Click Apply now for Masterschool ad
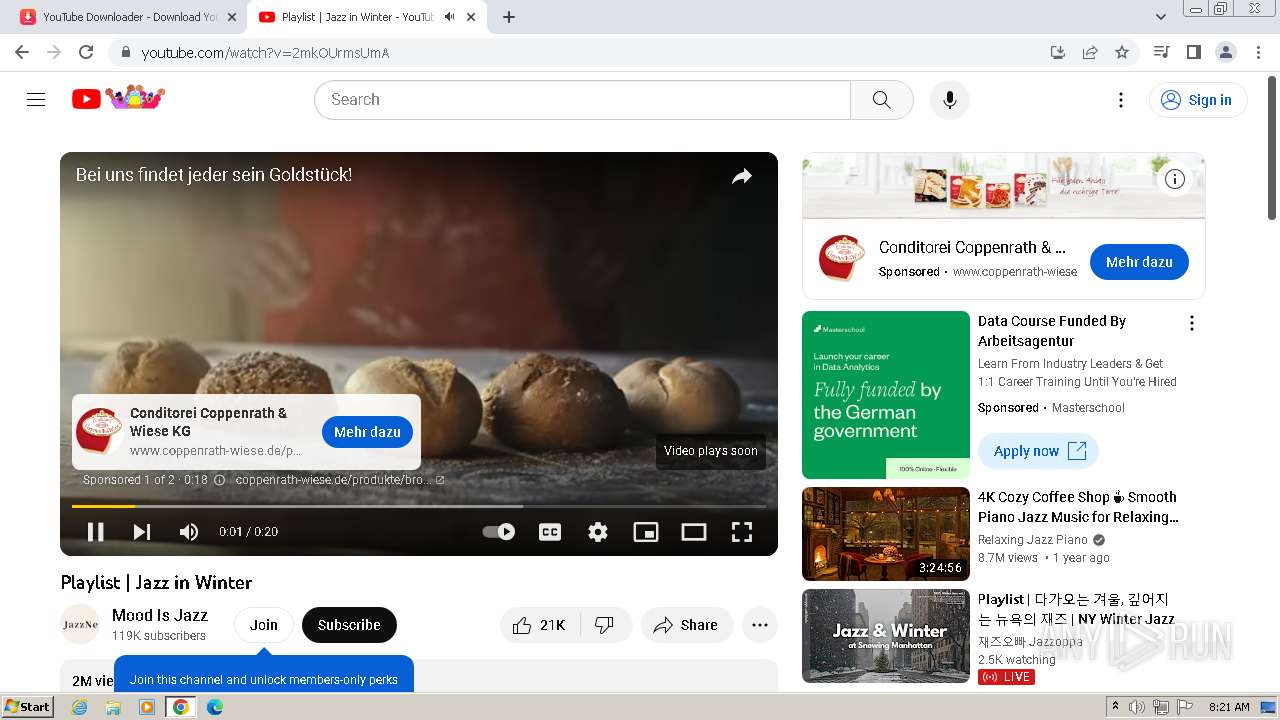This screenshot has height=720, width=1280. [x=1038, y=451]
